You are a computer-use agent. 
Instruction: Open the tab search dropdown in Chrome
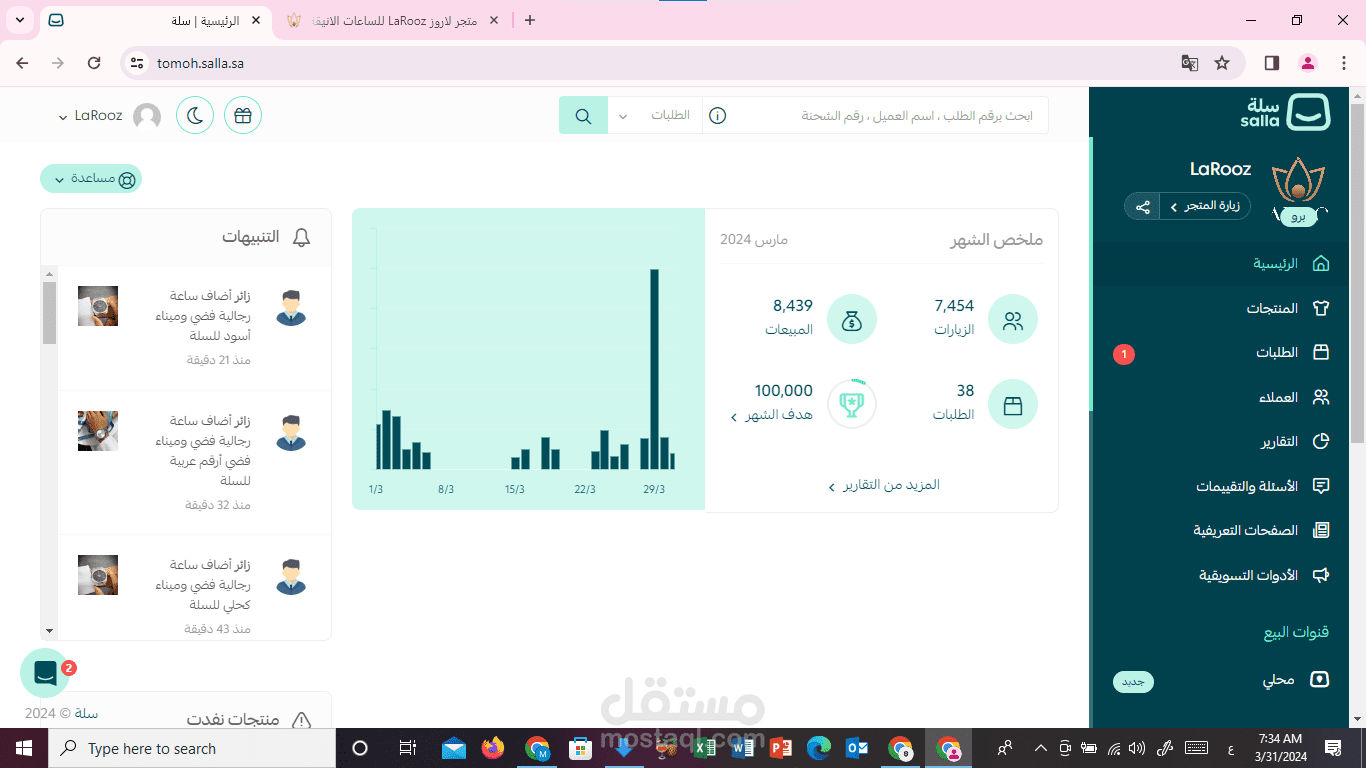point(20,20)
